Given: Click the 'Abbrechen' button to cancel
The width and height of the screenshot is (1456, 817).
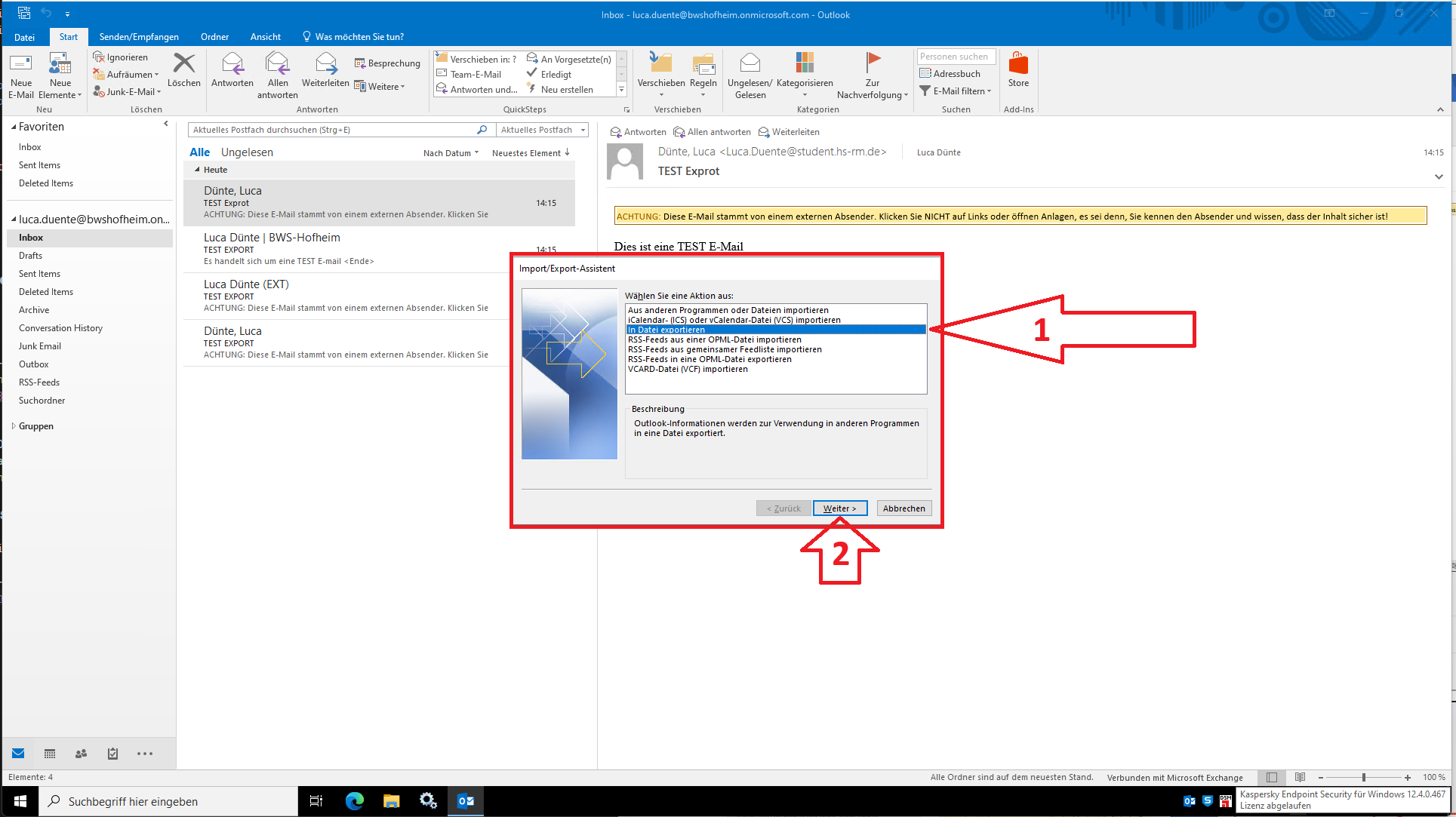Looking at the screenshot, I should (902, 508).
